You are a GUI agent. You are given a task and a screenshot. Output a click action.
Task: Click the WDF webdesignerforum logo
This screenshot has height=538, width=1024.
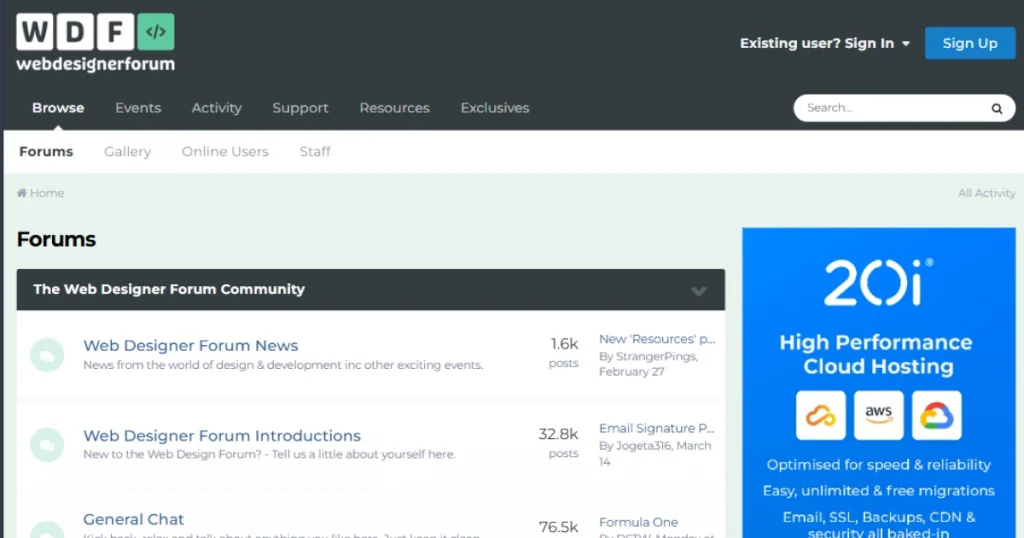coord(95,42)
